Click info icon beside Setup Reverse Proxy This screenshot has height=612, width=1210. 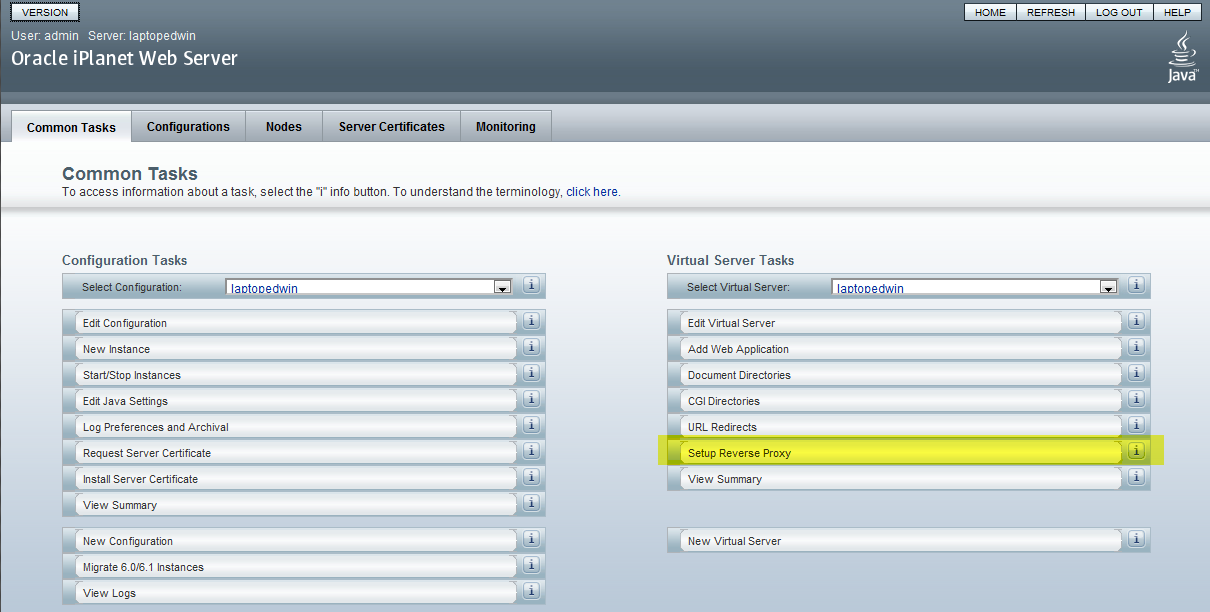pyautogui.click(x=1136, y=451)
